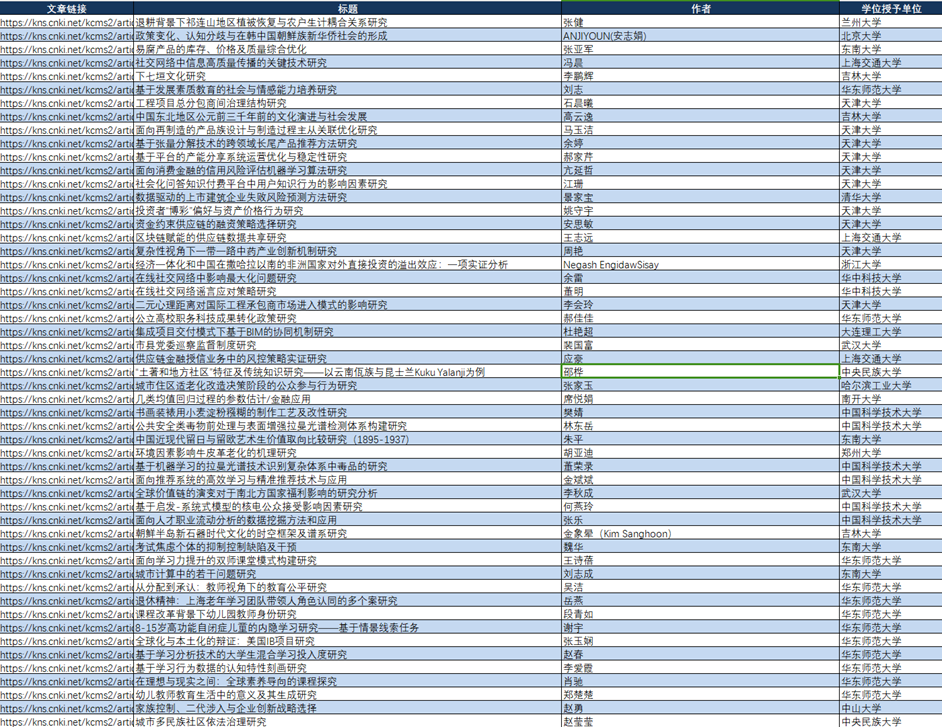Viewport: 942px width, 727px height.
Task: Select institution cell 哈尔滨工业大学
Action: coord(891,386)
